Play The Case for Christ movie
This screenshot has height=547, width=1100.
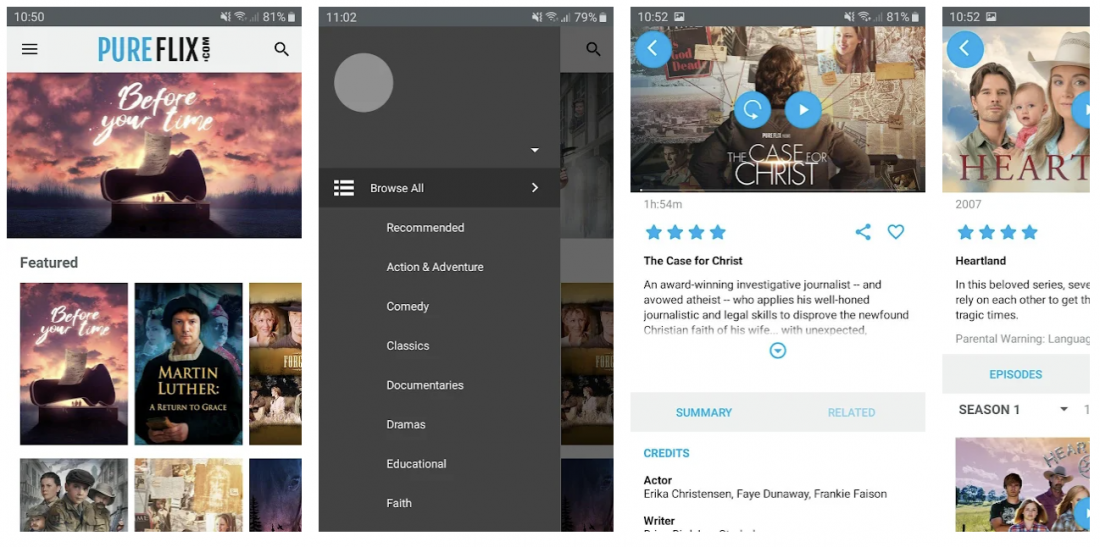click(802, 109)
